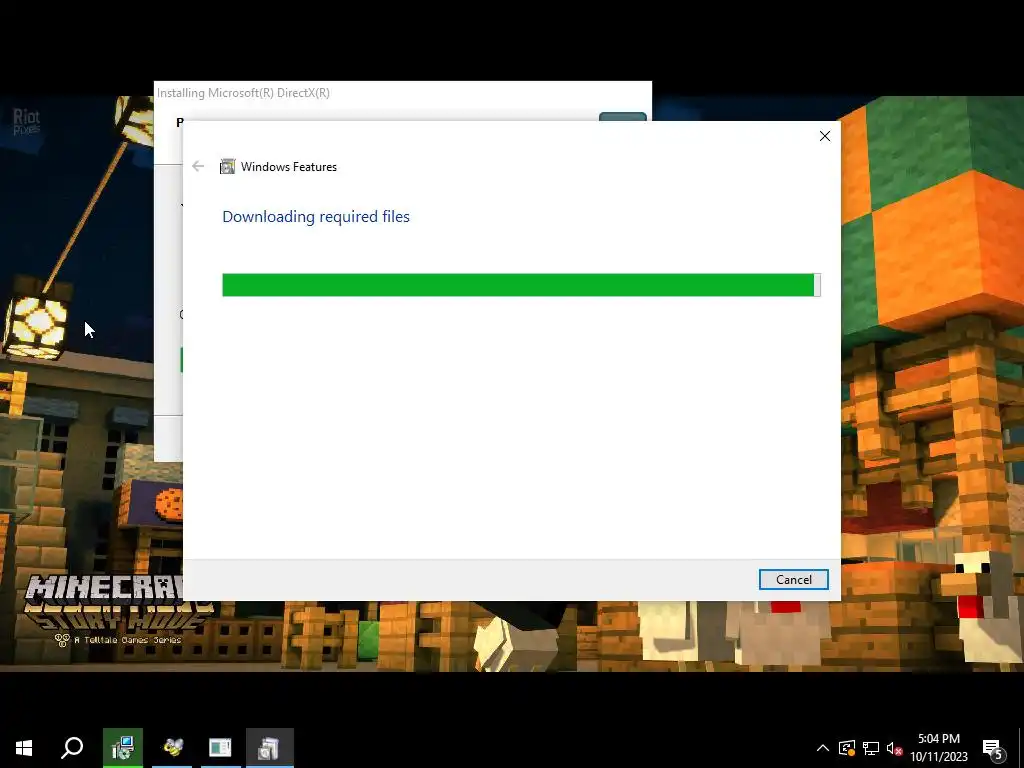Open the green installer taskbar app
Image resolution: width=1024 pixels, height=768 pixels.
[x=123, y=748]
